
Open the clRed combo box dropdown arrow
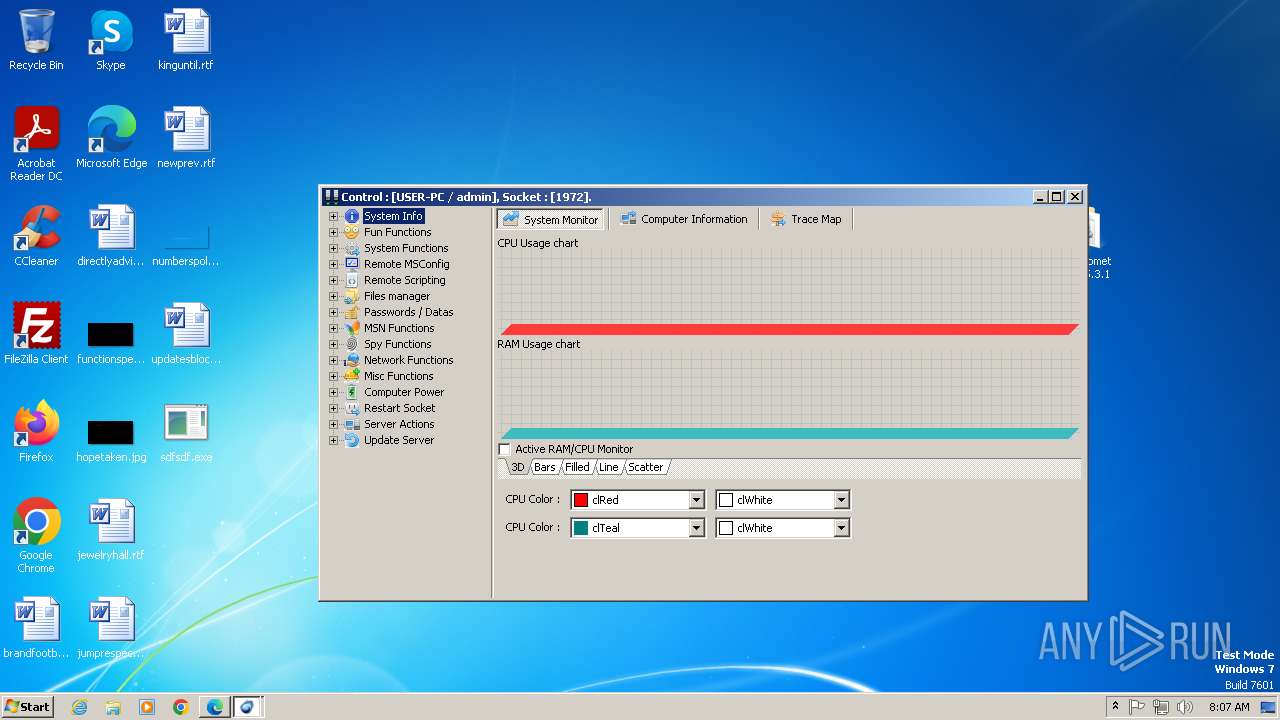(696, 500)
